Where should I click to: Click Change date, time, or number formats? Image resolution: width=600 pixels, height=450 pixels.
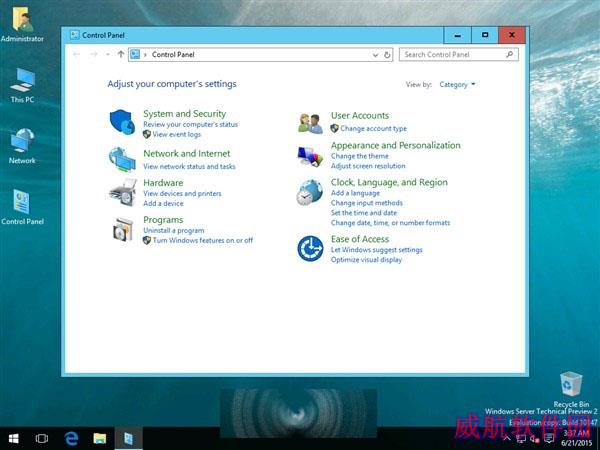(390, 223)
